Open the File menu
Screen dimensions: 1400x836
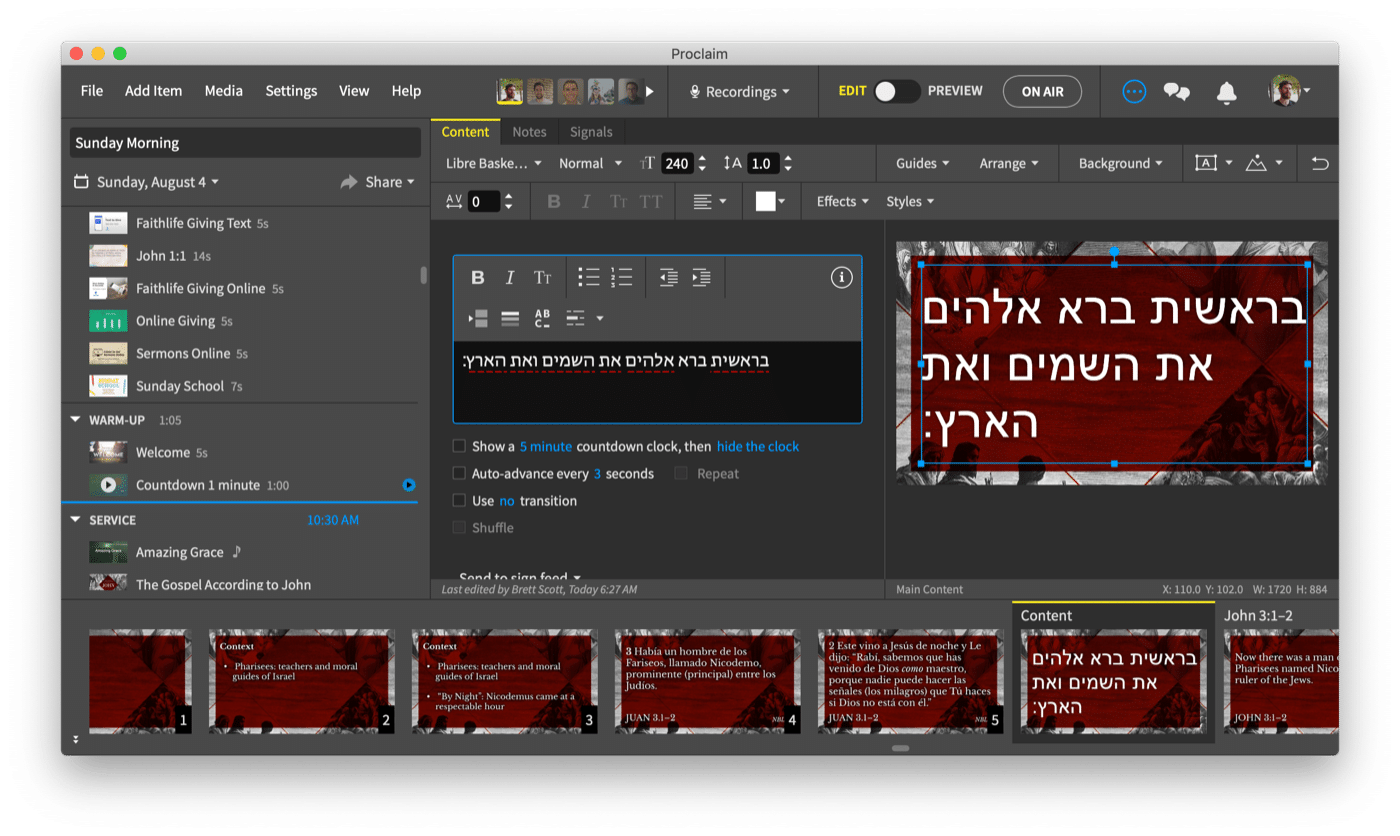click(x=92, y=90)
